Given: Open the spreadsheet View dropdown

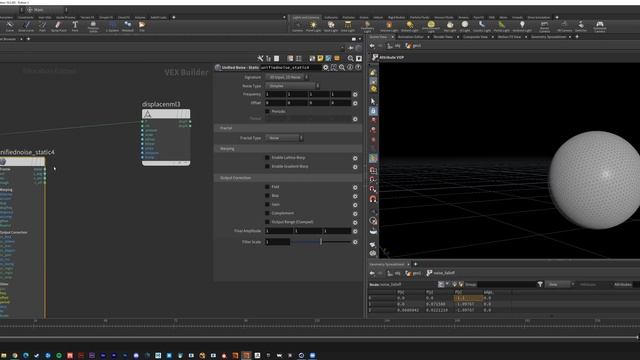Looking at the screenshot, I should pyautogui.click(x=560, y=284).
